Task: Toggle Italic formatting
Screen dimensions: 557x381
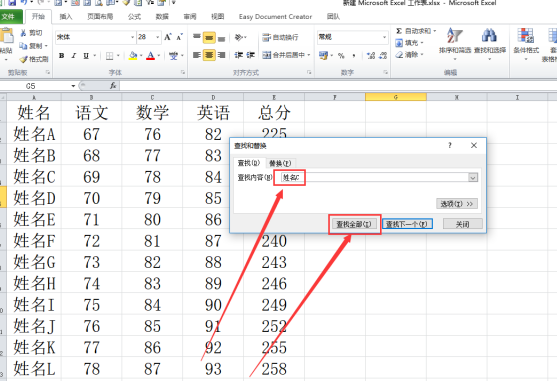Action: 74,56
